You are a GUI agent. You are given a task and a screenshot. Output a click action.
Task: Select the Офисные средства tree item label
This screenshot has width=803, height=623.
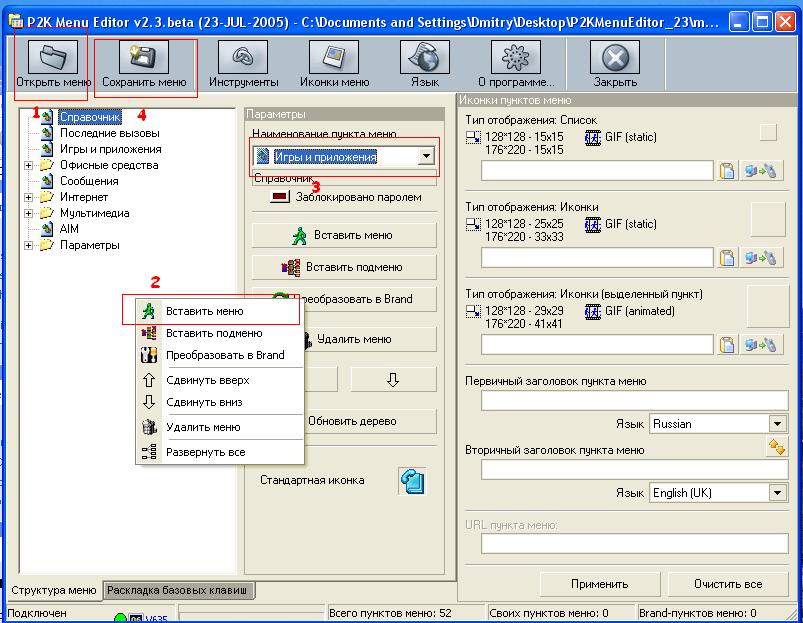109,165
